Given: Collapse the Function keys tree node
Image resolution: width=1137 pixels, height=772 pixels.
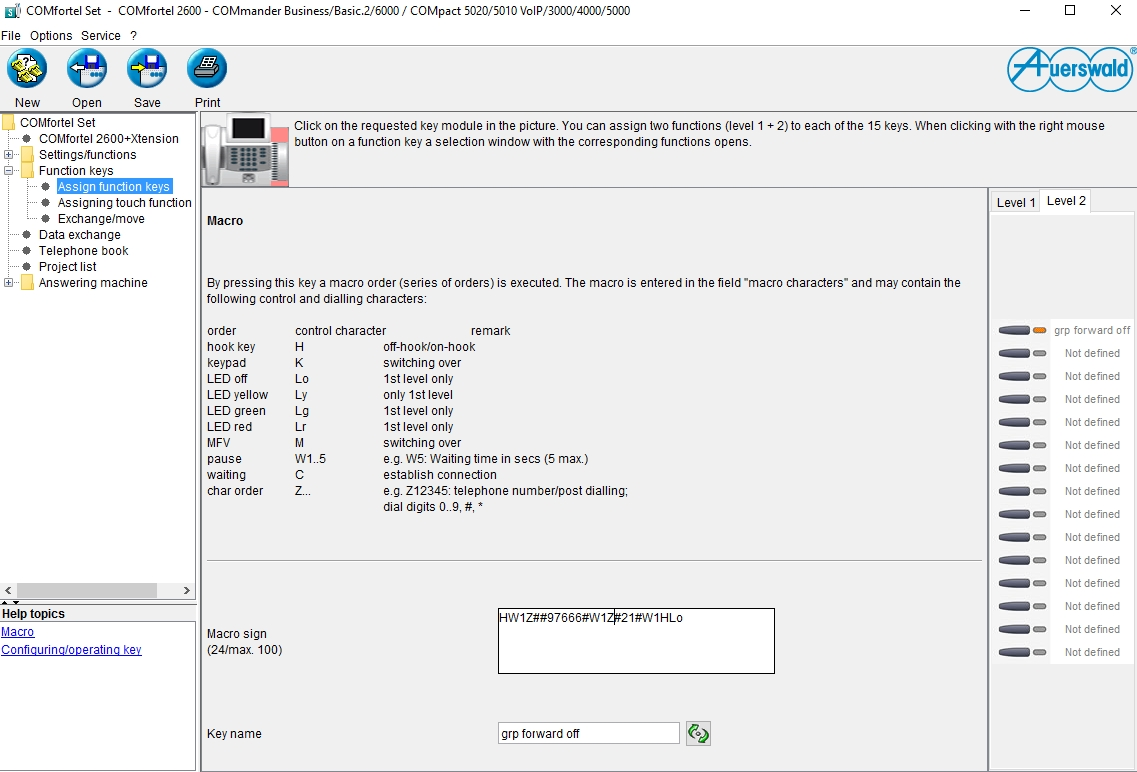Looking at the screenshot, I should [8, 170].
